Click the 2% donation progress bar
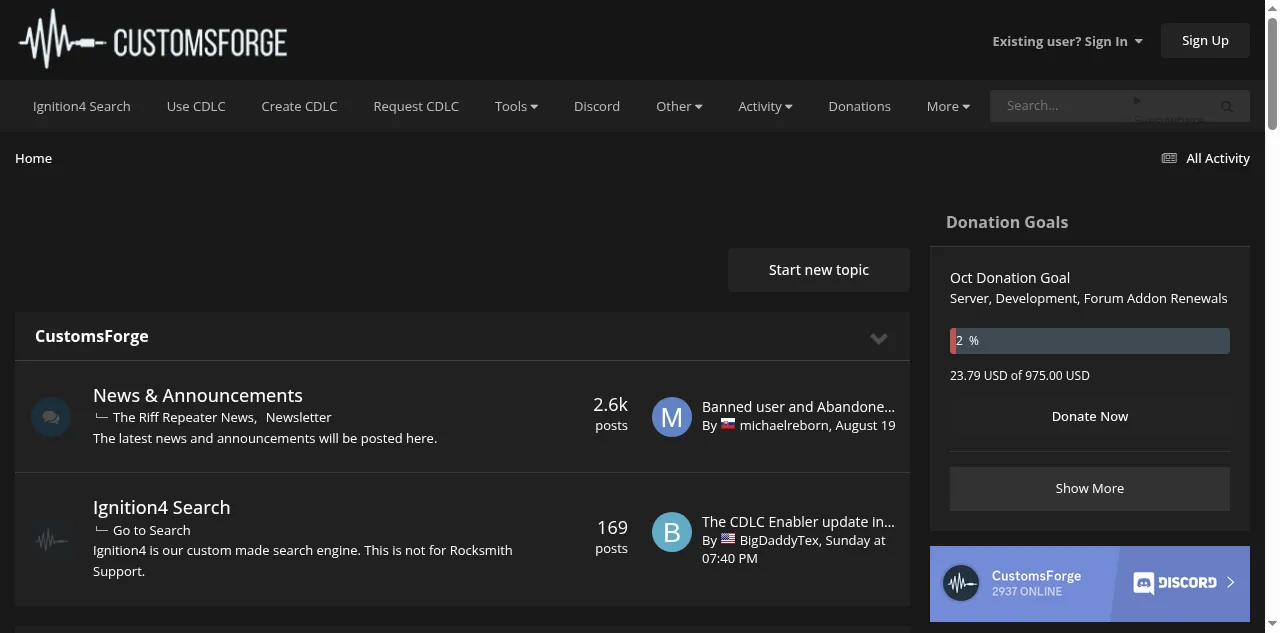 (x=1090, y=341)
